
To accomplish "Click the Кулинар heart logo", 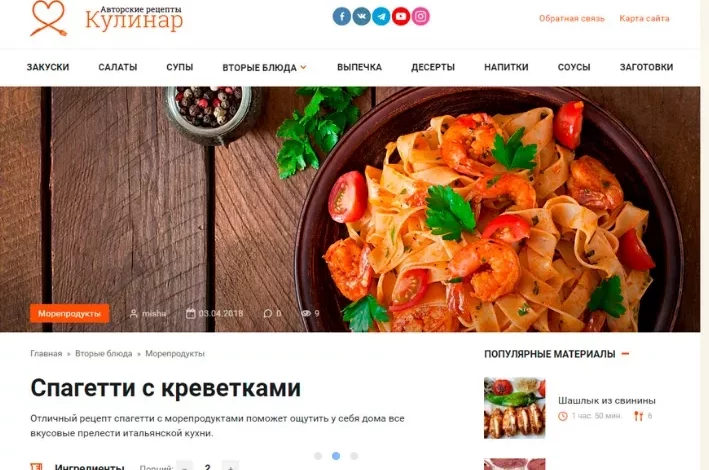I will pos(48,18).
